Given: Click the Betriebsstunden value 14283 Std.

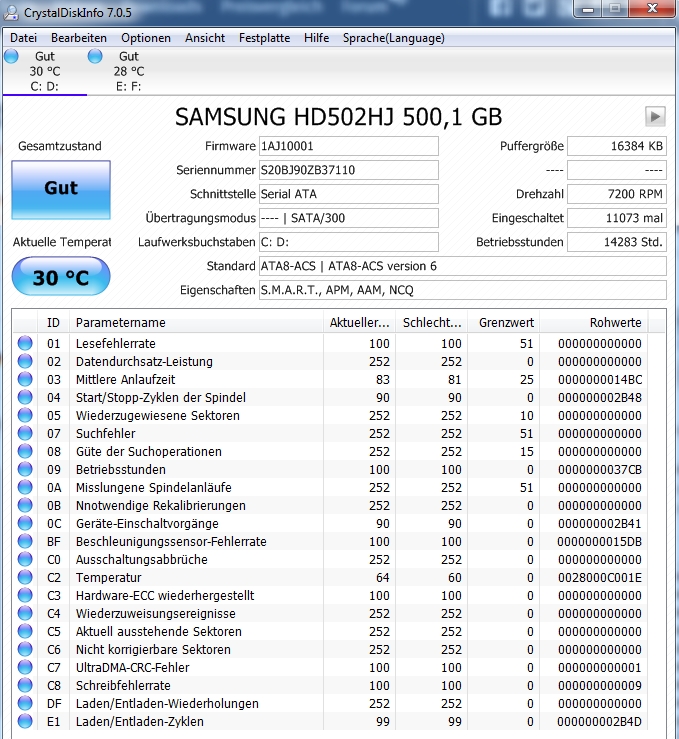Looking at the screenshot, I should click(x=617, y=242).
